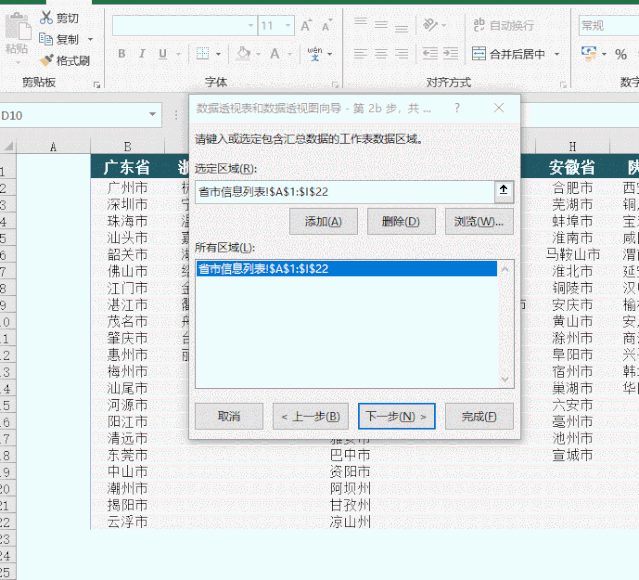The image size is (639, 580).
Task: Open the underline style dropdown arrow
Action: [178, 54]
